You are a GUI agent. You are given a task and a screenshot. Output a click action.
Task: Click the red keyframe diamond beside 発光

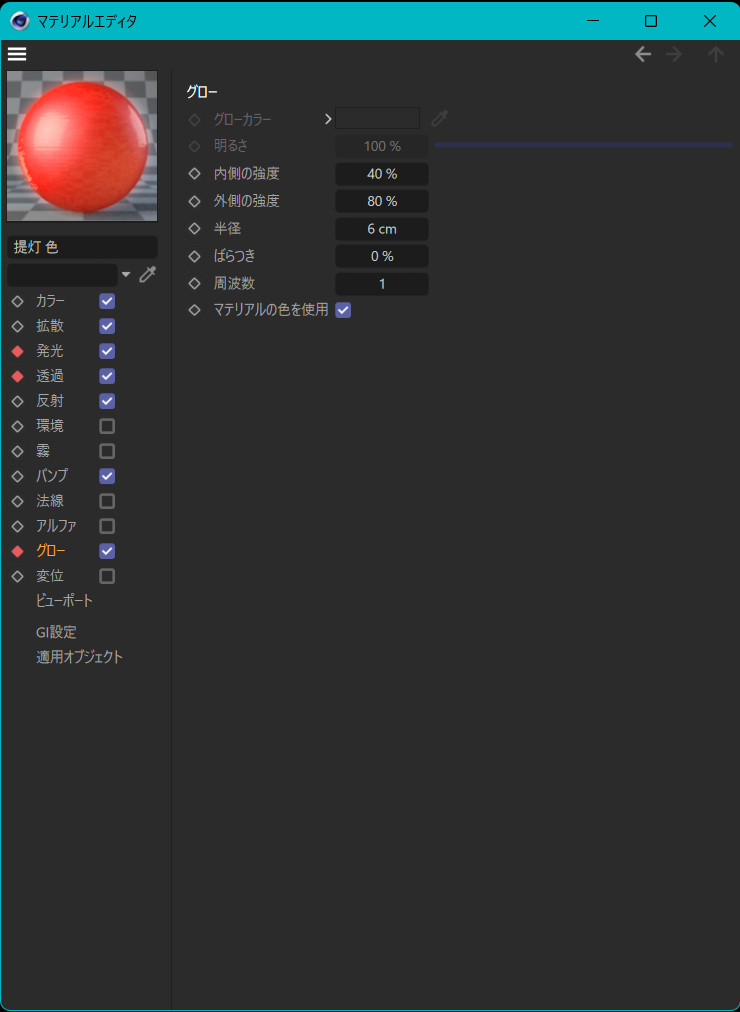(17, 351)
